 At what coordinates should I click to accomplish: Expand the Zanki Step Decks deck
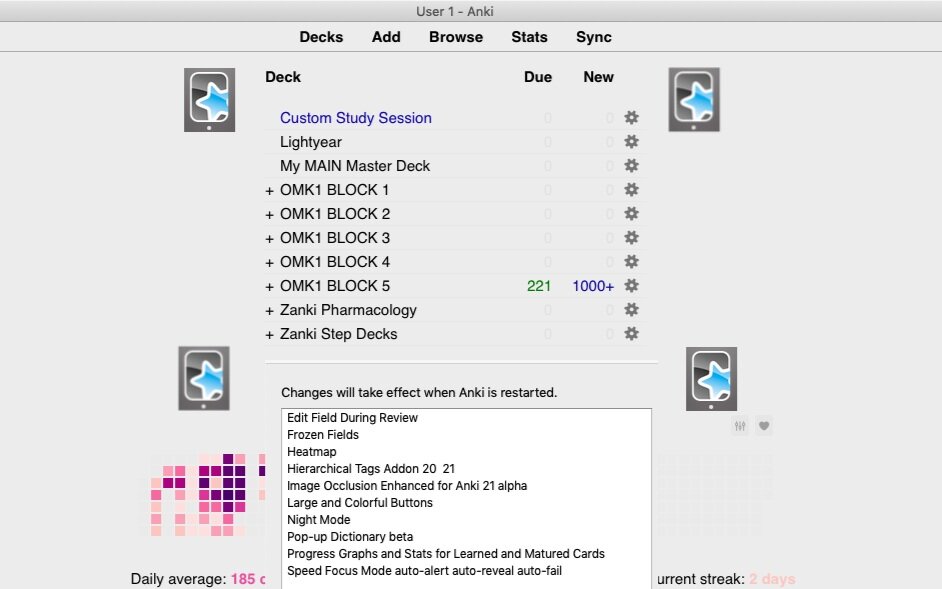[269, 335]
